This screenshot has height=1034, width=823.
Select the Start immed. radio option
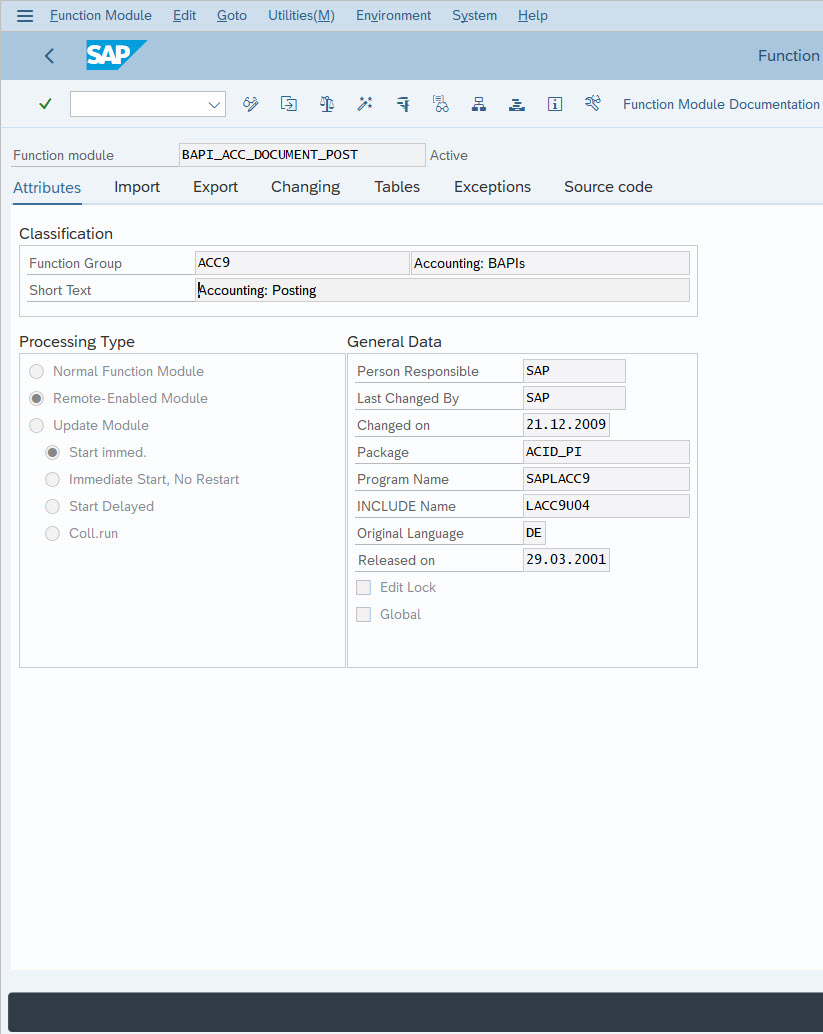click(53, 452)
